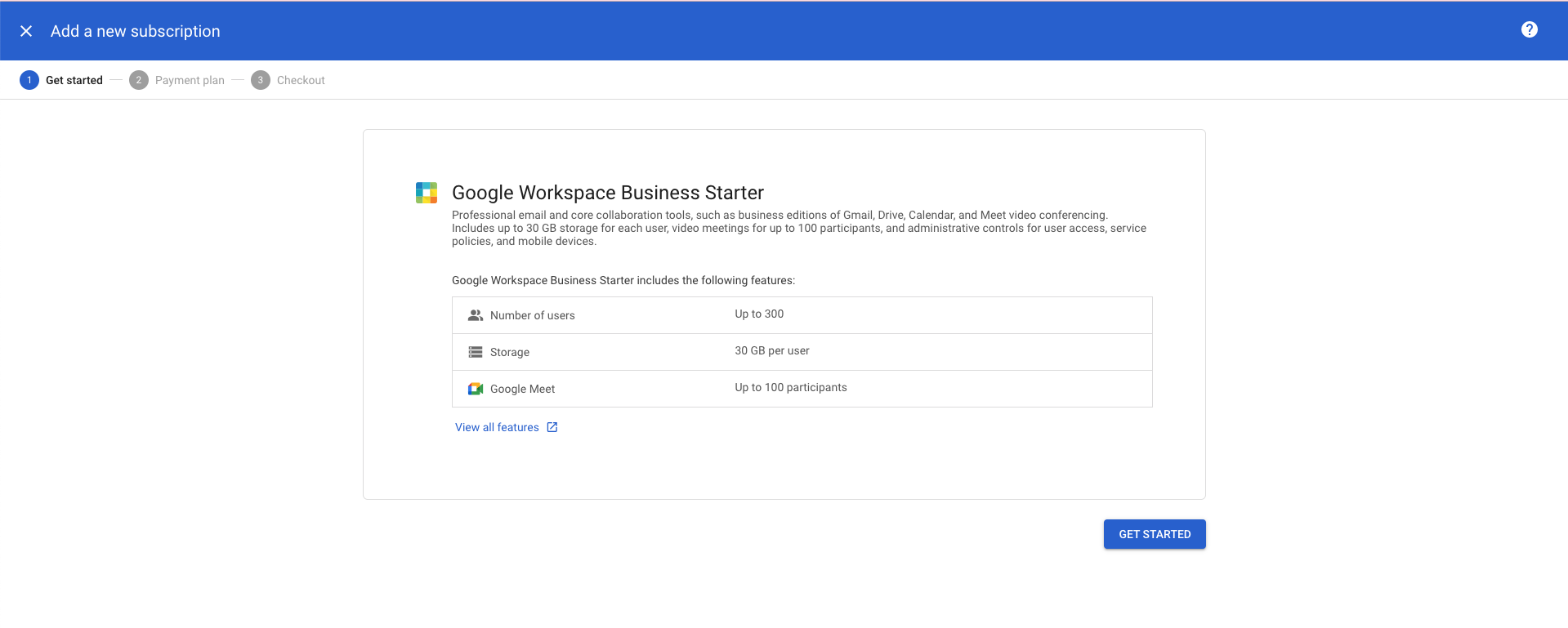Click the Professional email description paragraph
This screenshot has height=628, width=1568.
click(799, 228)
